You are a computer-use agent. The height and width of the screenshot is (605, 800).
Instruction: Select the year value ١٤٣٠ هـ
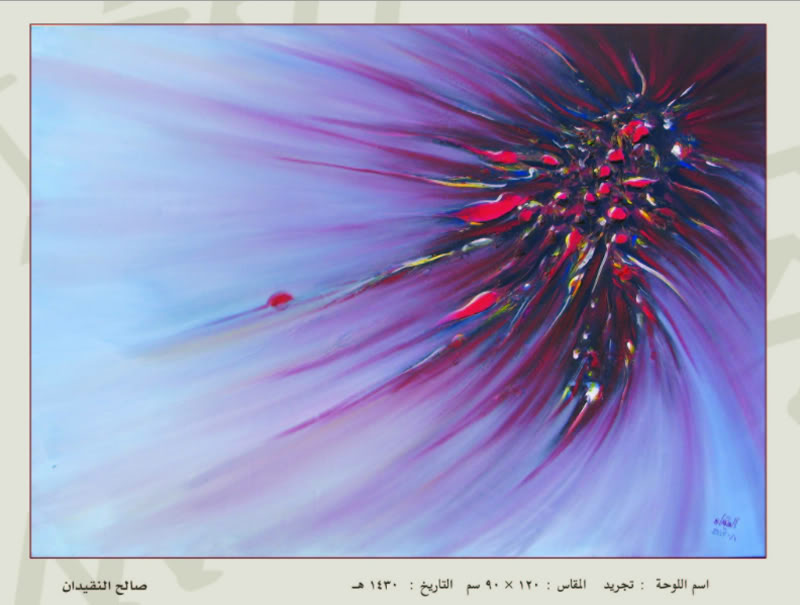375,585
